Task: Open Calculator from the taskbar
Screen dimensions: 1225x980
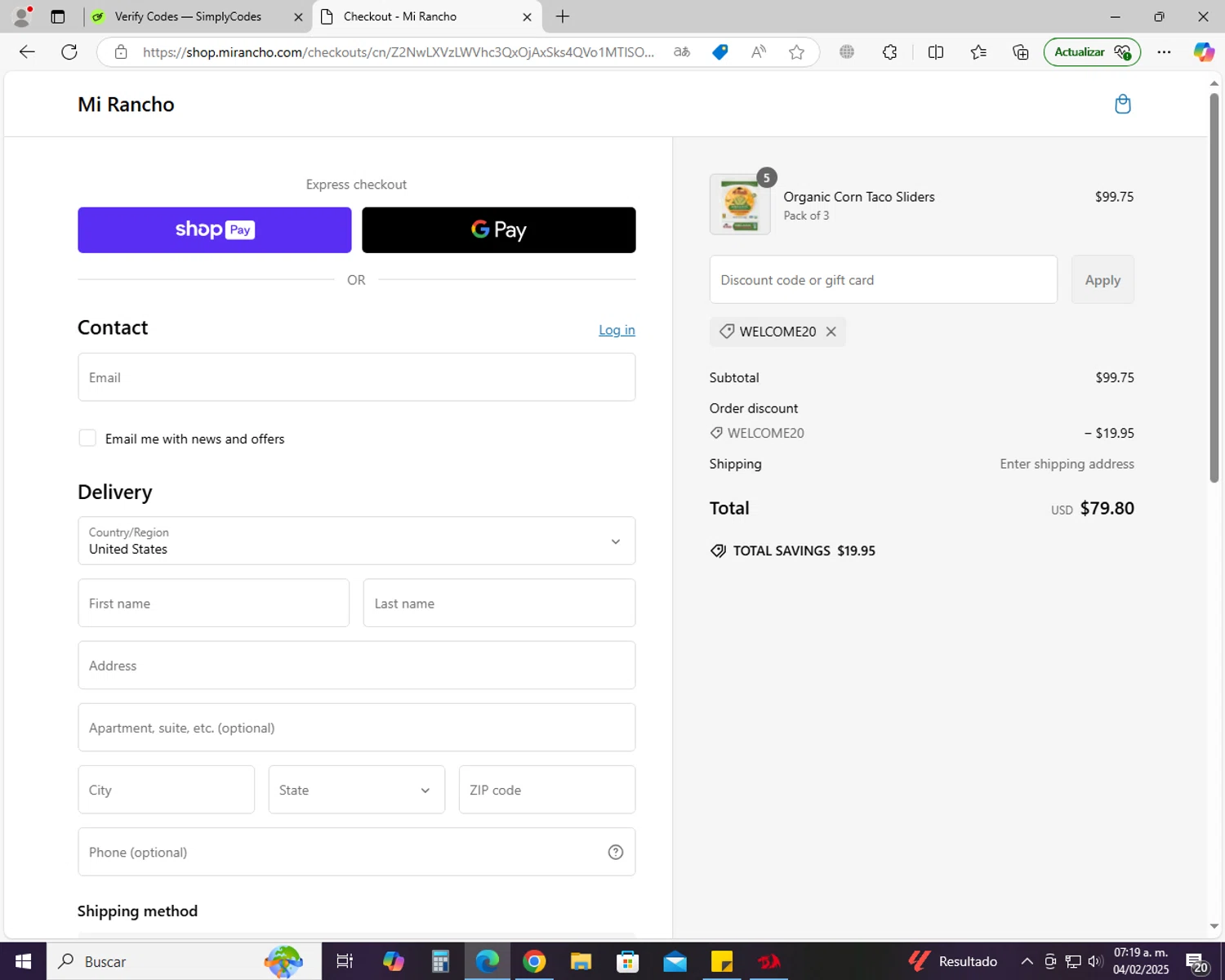Action: click(440, 961)
